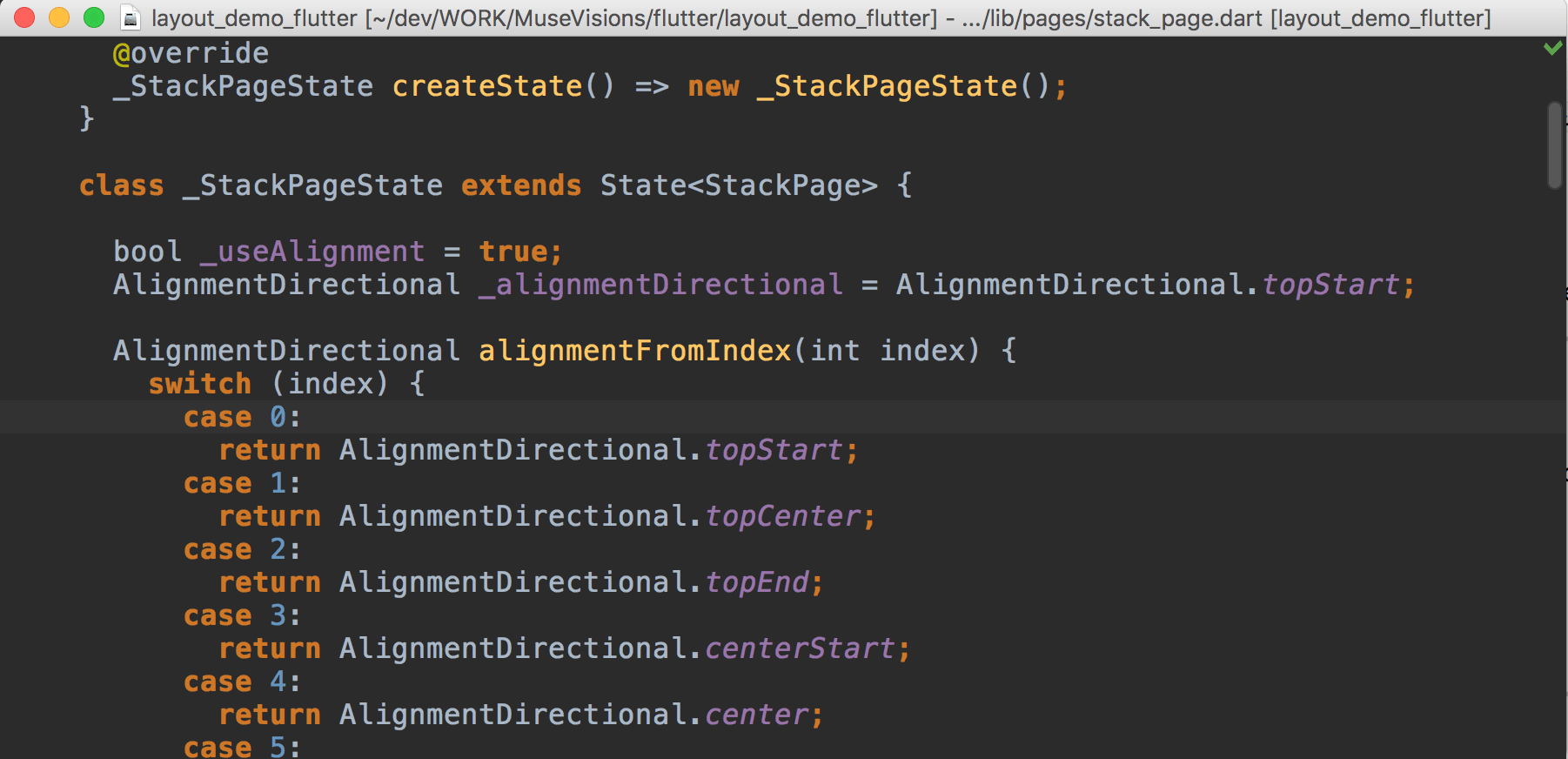Click the 'bool' type keyword

pyautogui.click(x=148, y=252)
